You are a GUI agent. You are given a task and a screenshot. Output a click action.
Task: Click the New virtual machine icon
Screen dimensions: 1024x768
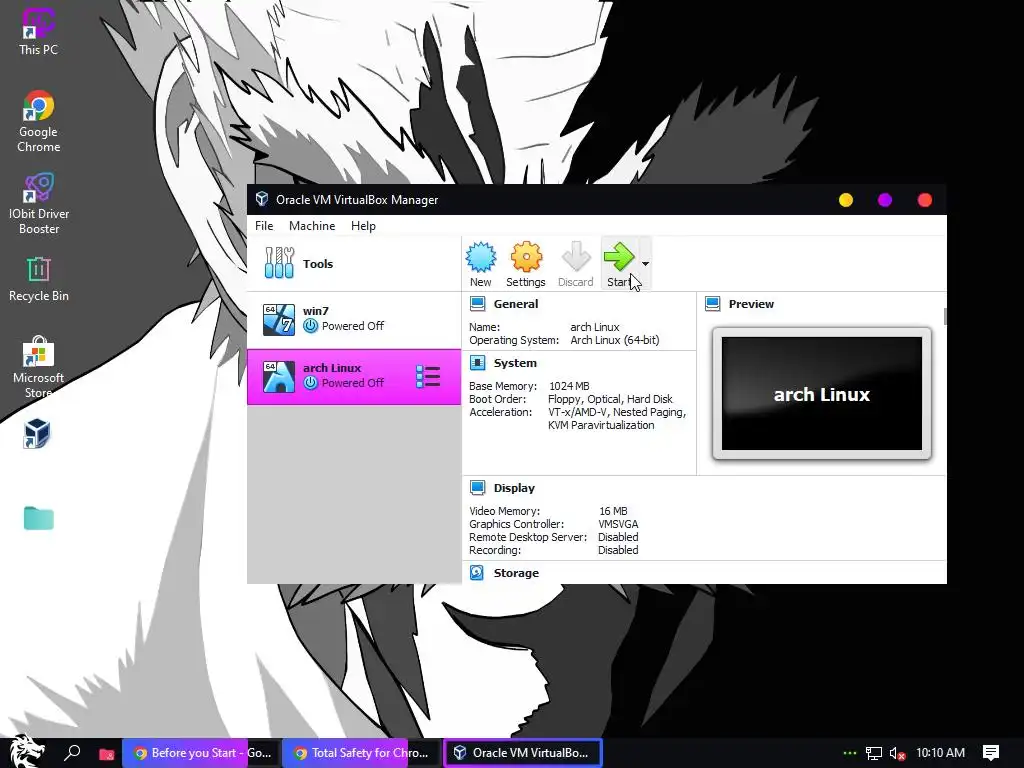coord(481,257)
